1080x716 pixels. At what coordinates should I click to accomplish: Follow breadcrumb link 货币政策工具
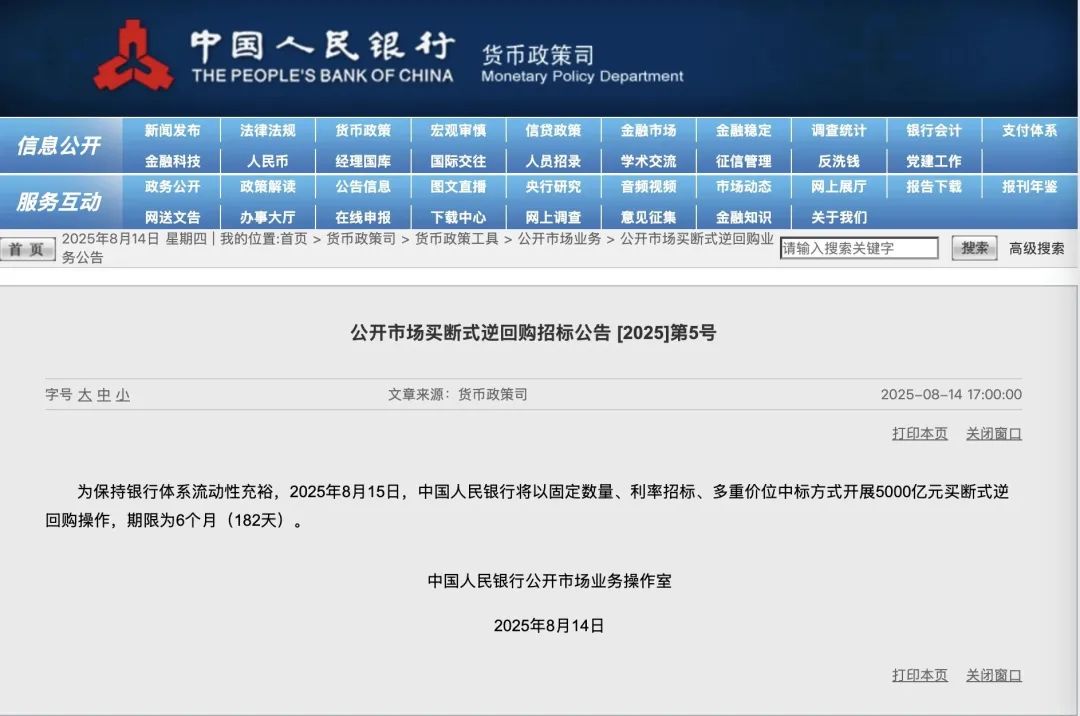[x=457, y=239]
